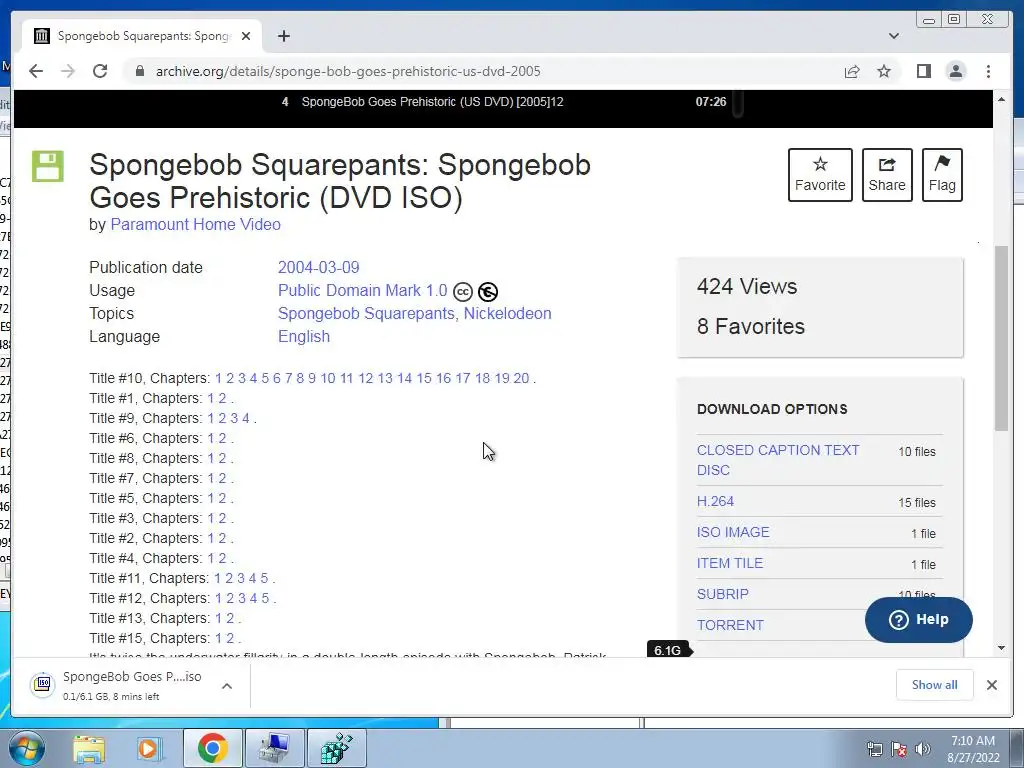Click the Chrome taskbar icon
1024x768 pixels.
pyautogui.click(x=213, y=748)
